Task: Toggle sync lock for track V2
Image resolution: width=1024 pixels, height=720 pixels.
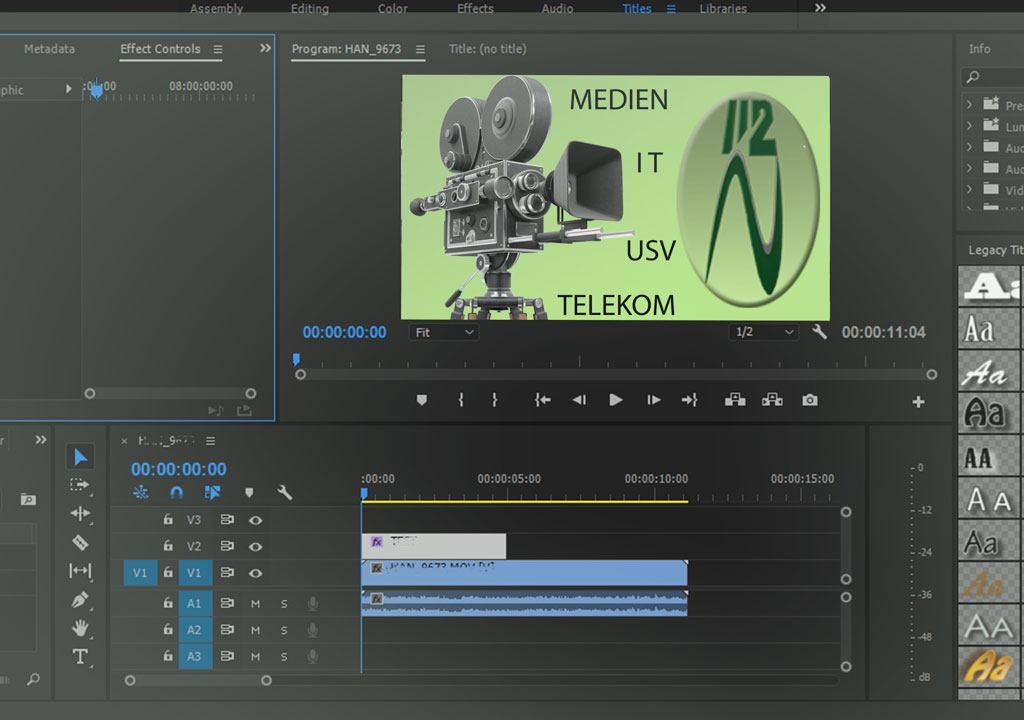Action: pos(227,546)
